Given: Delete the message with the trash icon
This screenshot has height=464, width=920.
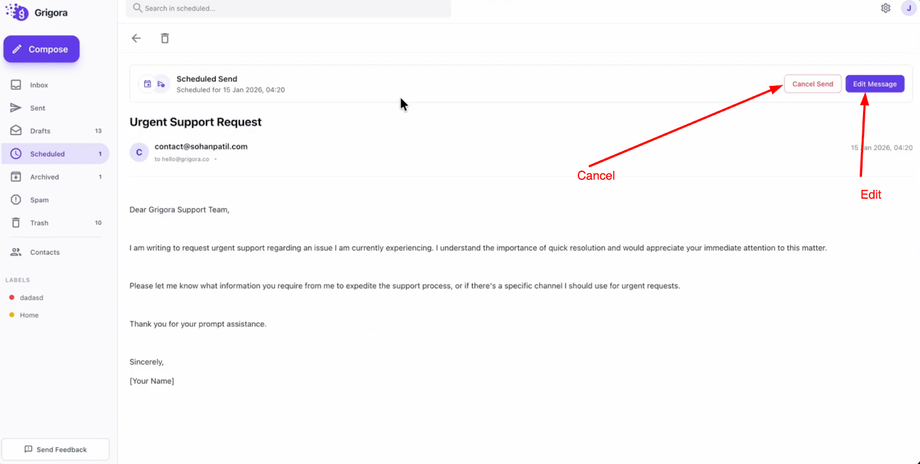Looking at the screenshot, I should (x=165, y=38).
